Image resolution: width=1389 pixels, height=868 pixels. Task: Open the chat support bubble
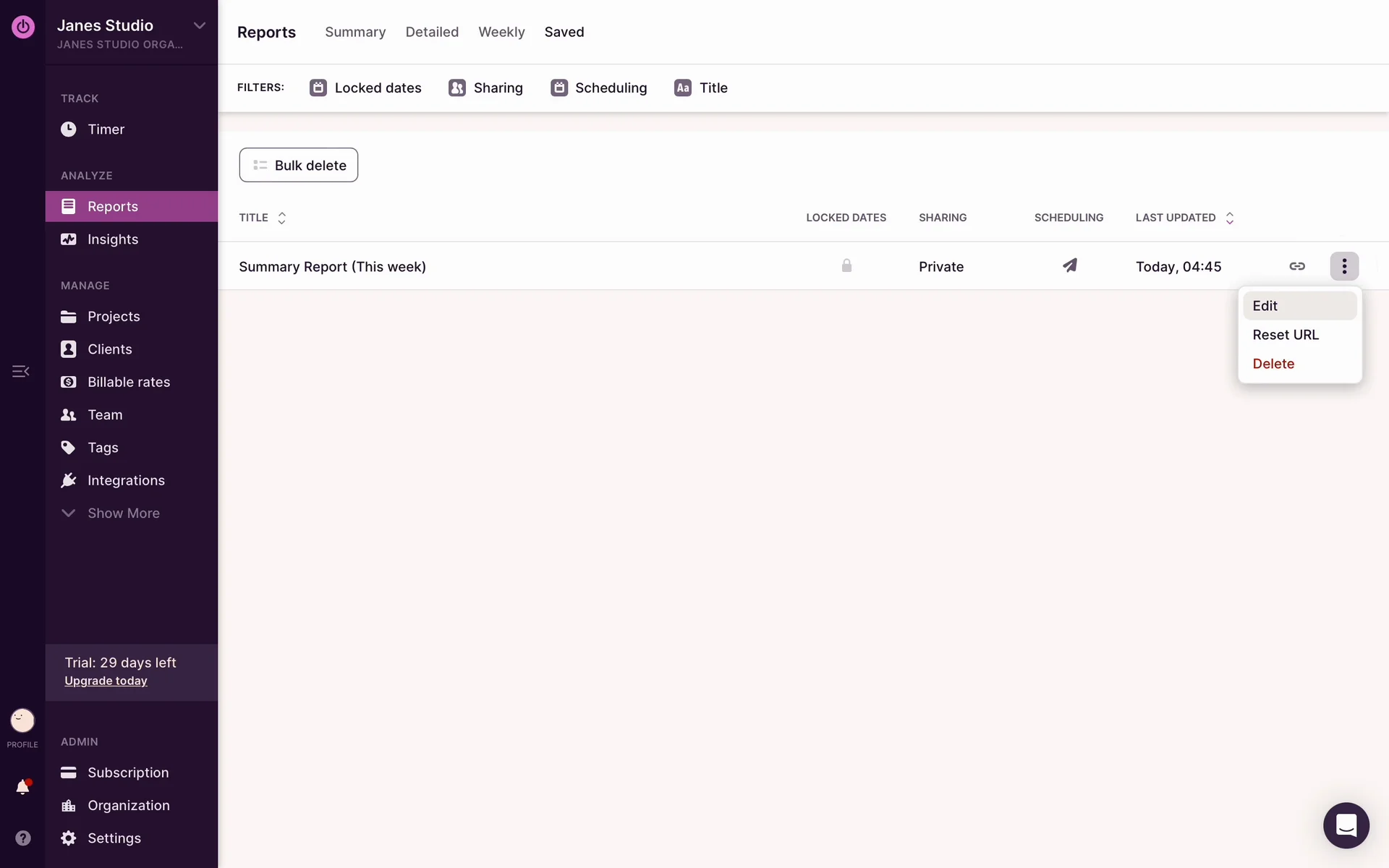(1346, 825)
